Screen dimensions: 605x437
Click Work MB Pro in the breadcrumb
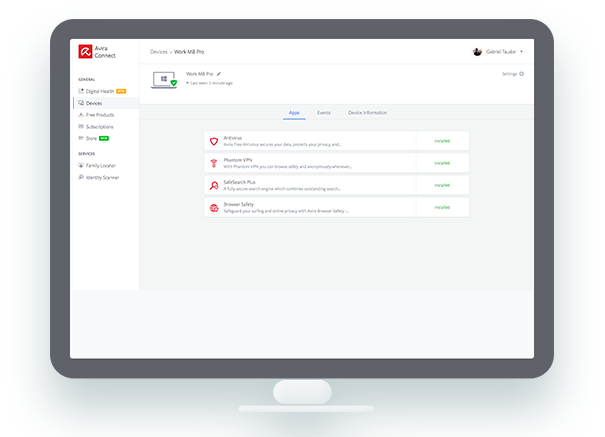(189, 52)
